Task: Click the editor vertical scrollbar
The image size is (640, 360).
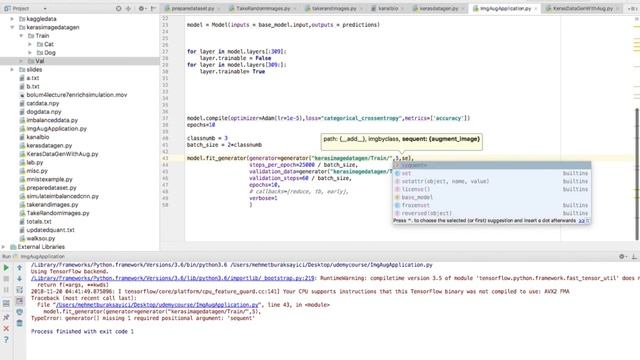Action: click(637, 174)
